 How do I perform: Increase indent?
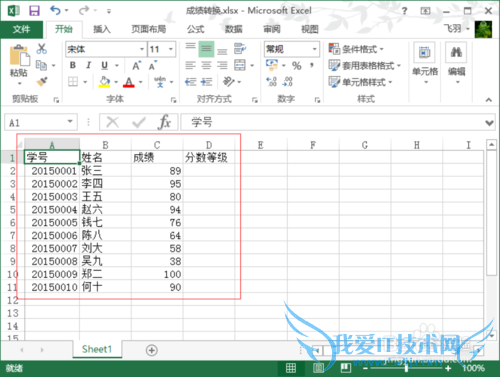(x=206, y=82)
